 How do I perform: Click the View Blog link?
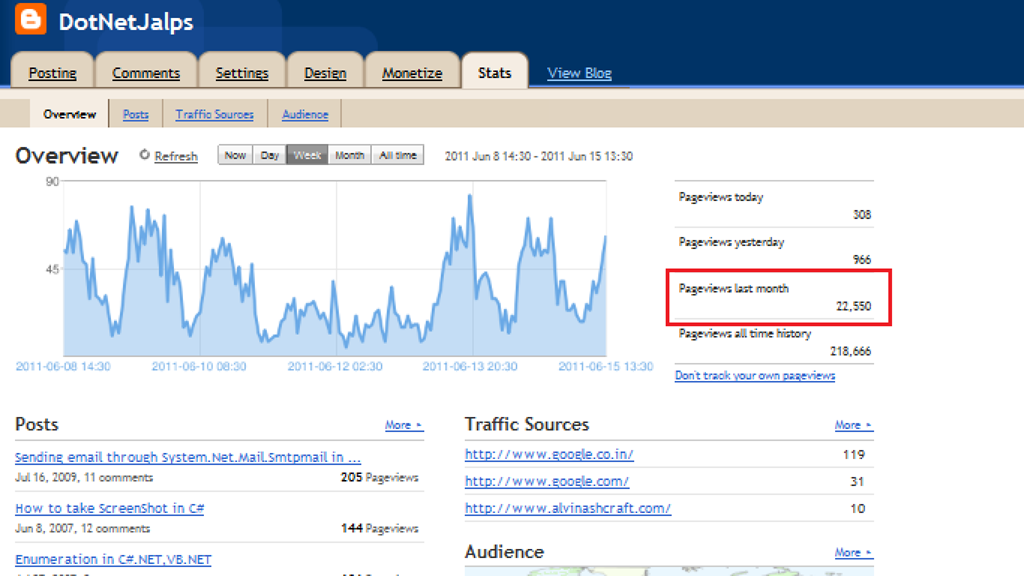tap(579, 73)
